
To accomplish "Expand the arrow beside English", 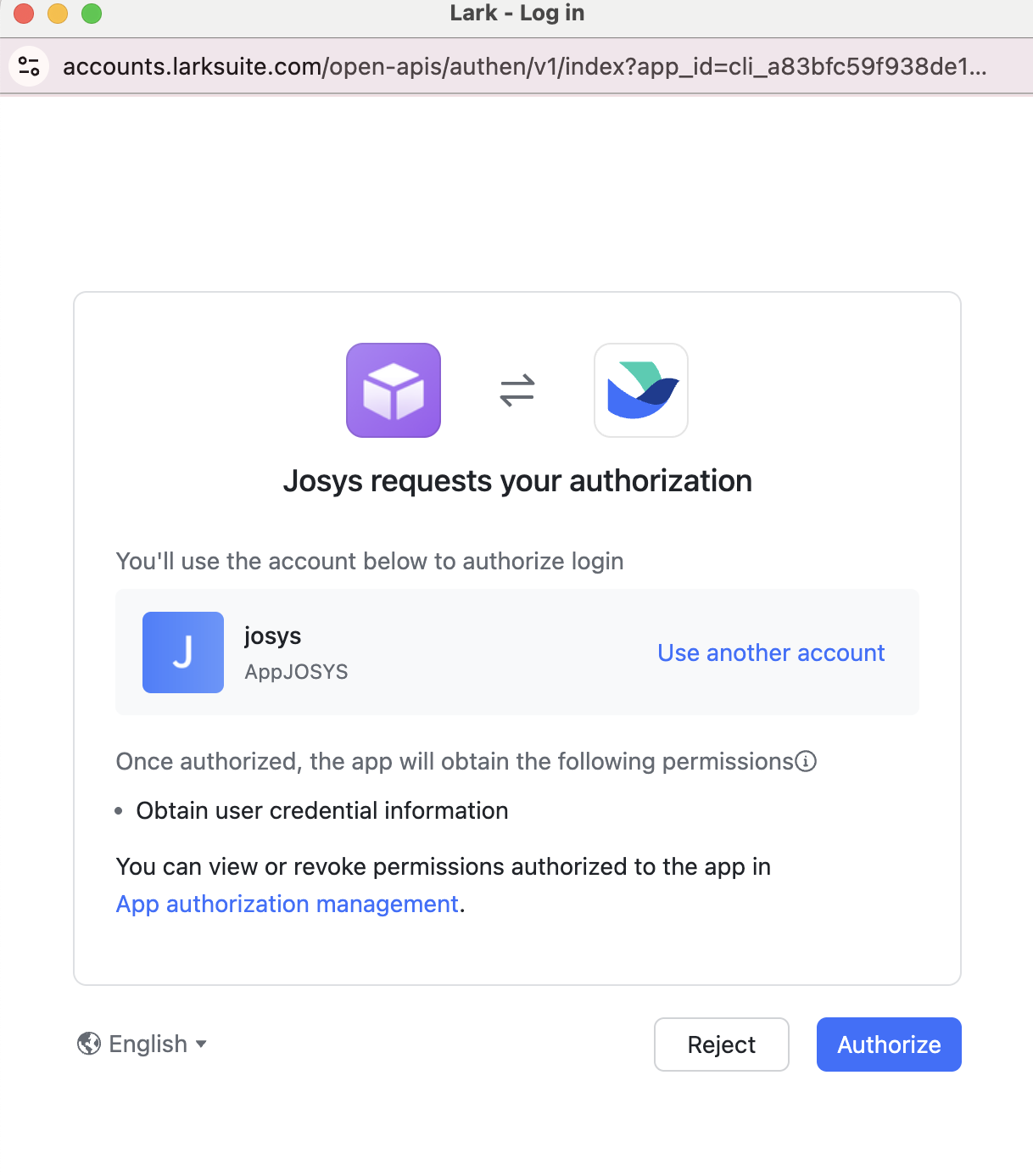I will coord(201,1044).
